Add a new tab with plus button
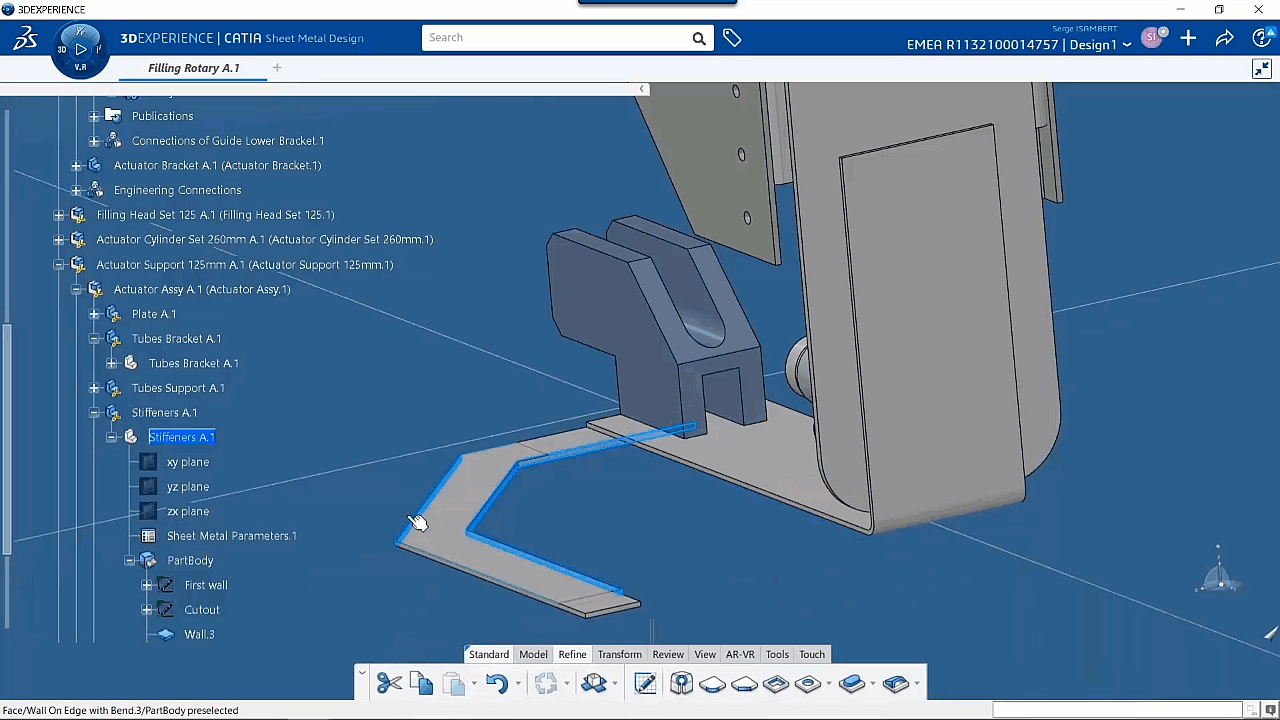 point(277,68)
